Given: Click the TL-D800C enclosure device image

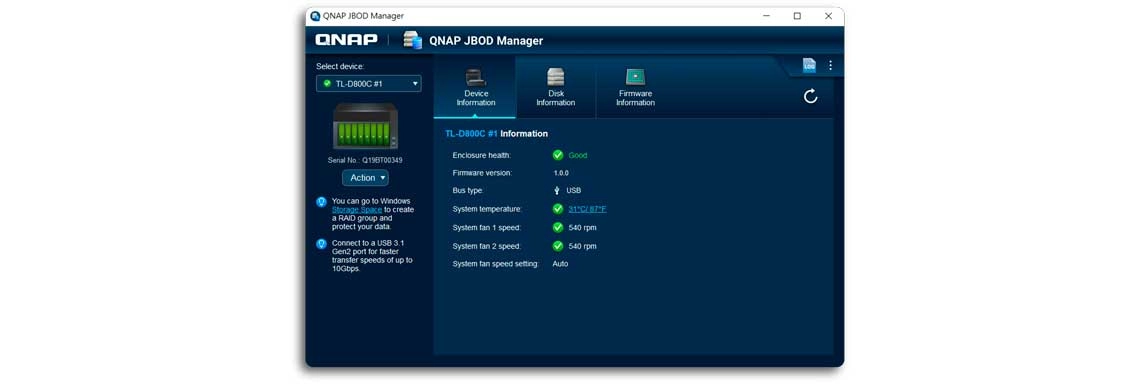Looking at the screenshot, I should point(365,126).
